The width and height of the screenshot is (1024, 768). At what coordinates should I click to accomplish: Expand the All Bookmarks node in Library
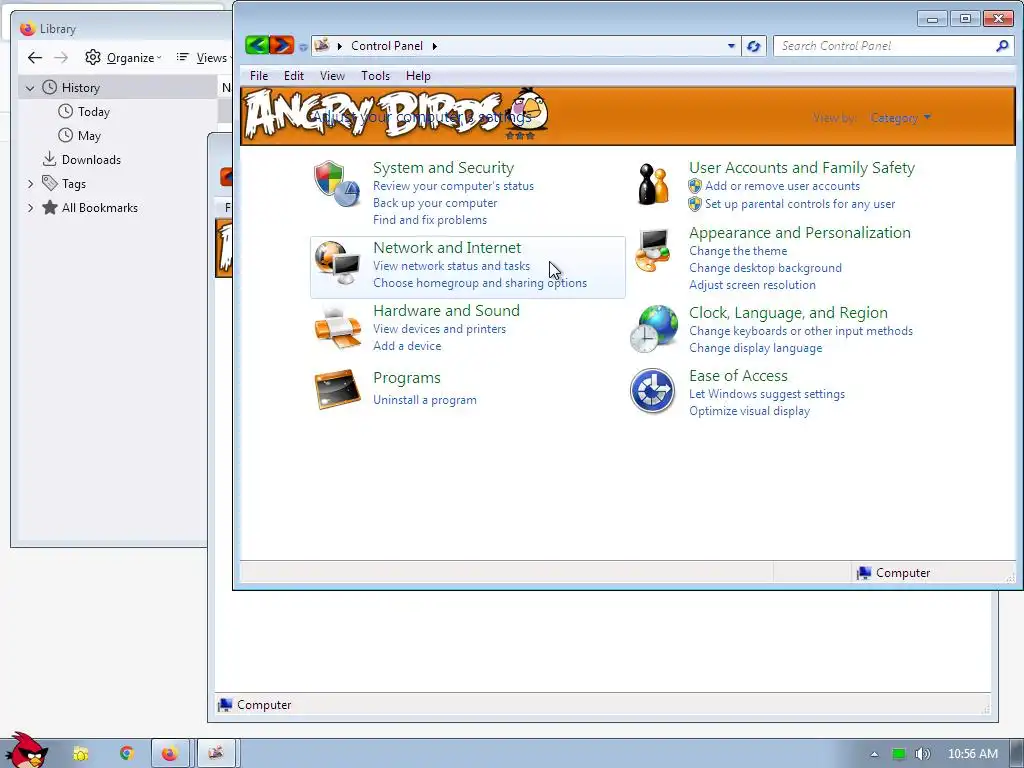30,208
